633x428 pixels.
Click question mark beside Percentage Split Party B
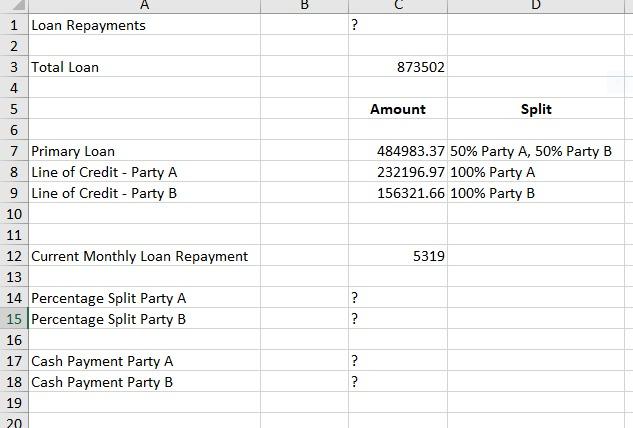pos(354,319)
